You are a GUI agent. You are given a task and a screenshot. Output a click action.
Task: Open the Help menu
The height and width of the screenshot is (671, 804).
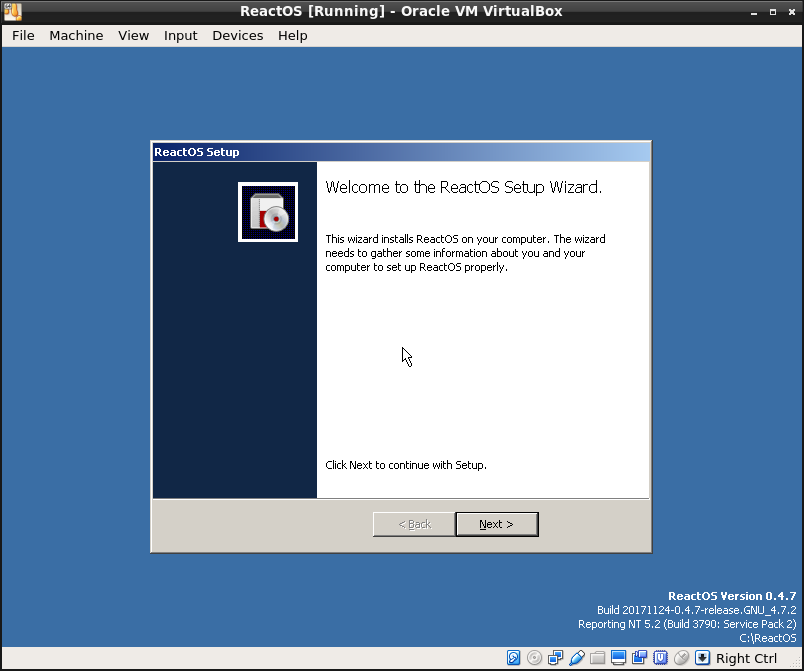tap(292, 35)
